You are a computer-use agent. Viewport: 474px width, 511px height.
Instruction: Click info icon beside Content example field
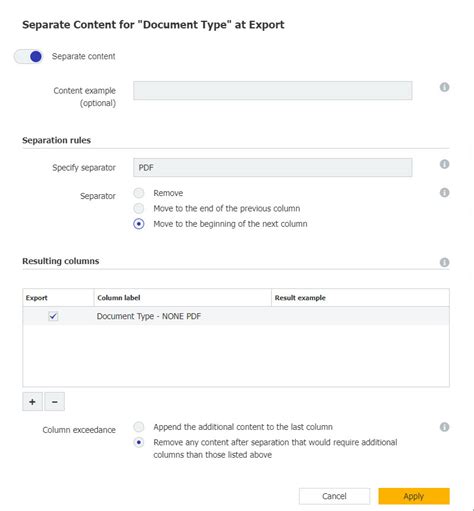[x=444, y=87]
